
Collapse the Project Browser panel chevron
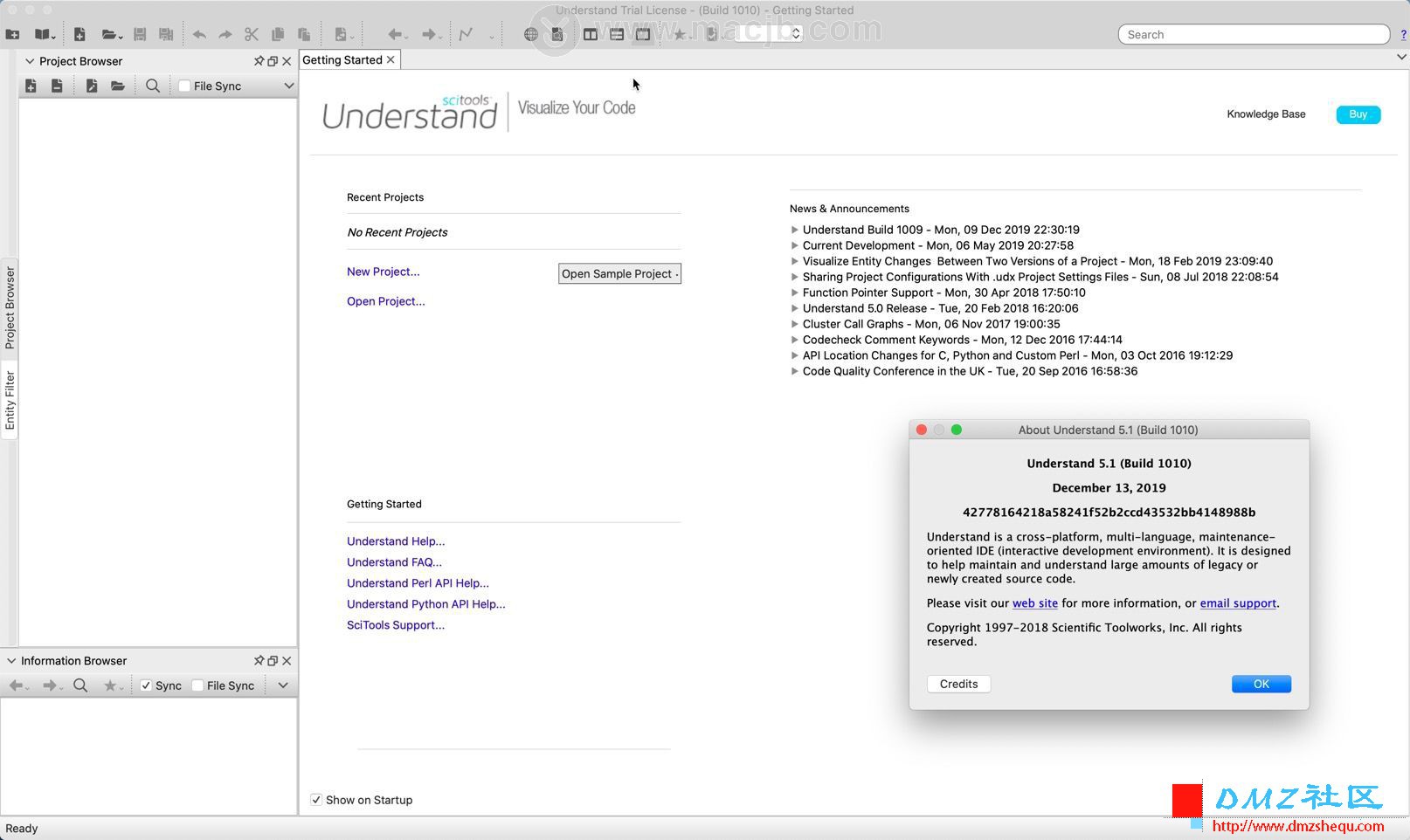(x=30, y=61)
